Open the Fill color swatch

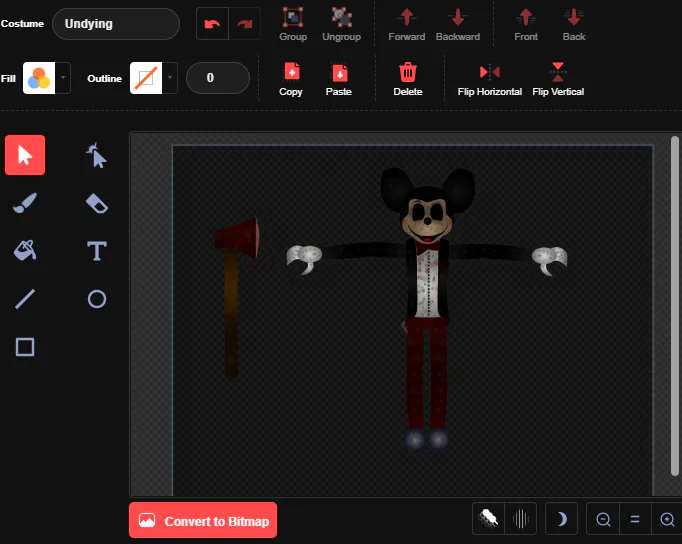point(39,78)
